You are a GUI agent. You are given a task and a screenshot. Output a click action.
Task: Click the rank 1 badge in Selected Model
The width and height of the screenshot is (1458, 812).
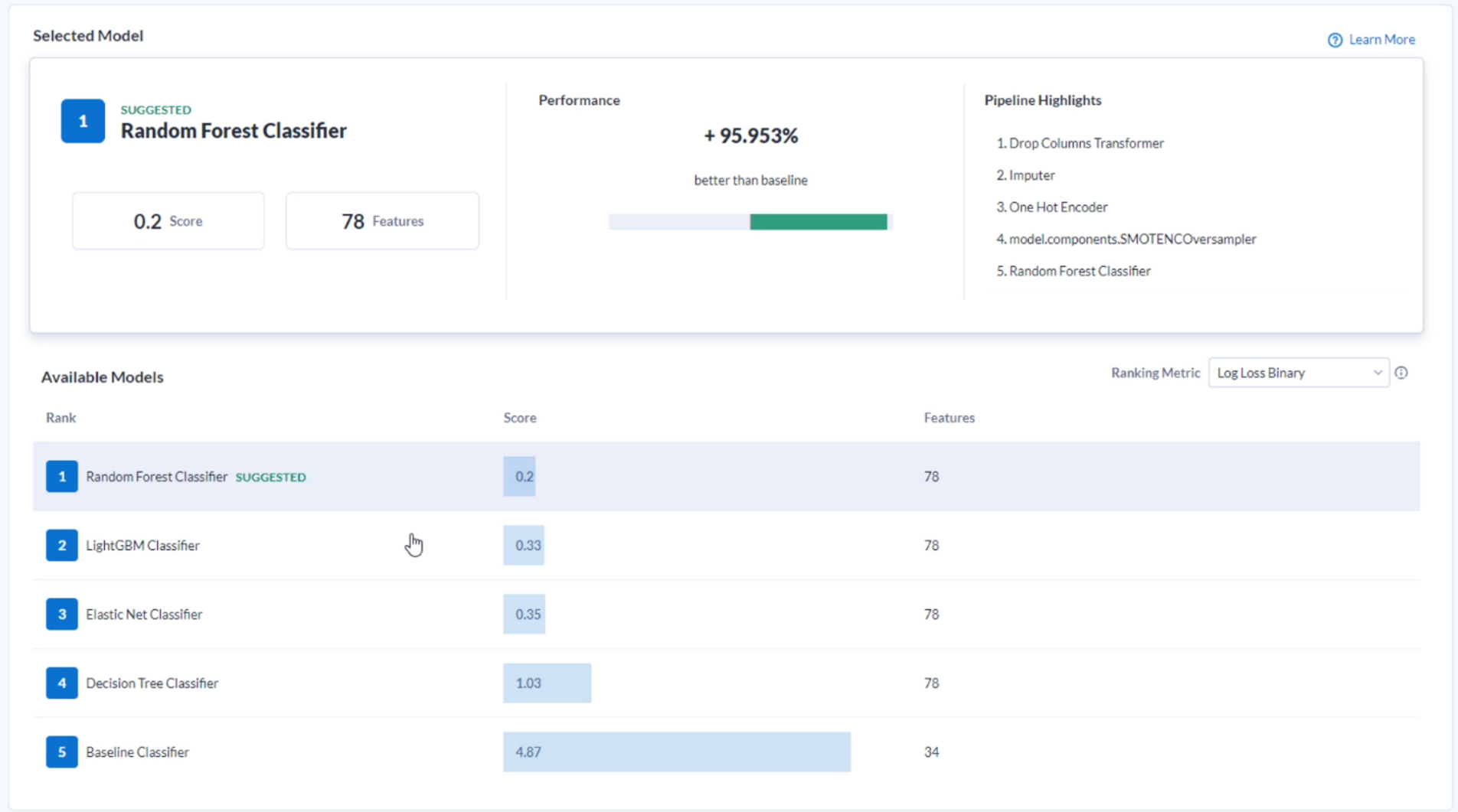point(83,121)
